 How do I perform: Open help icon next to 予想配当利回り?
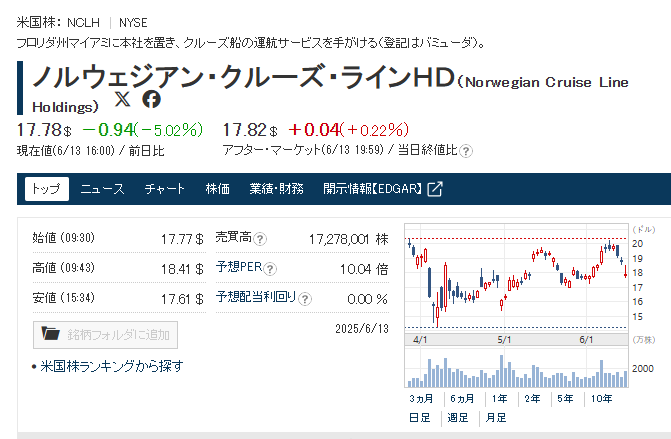305,299
